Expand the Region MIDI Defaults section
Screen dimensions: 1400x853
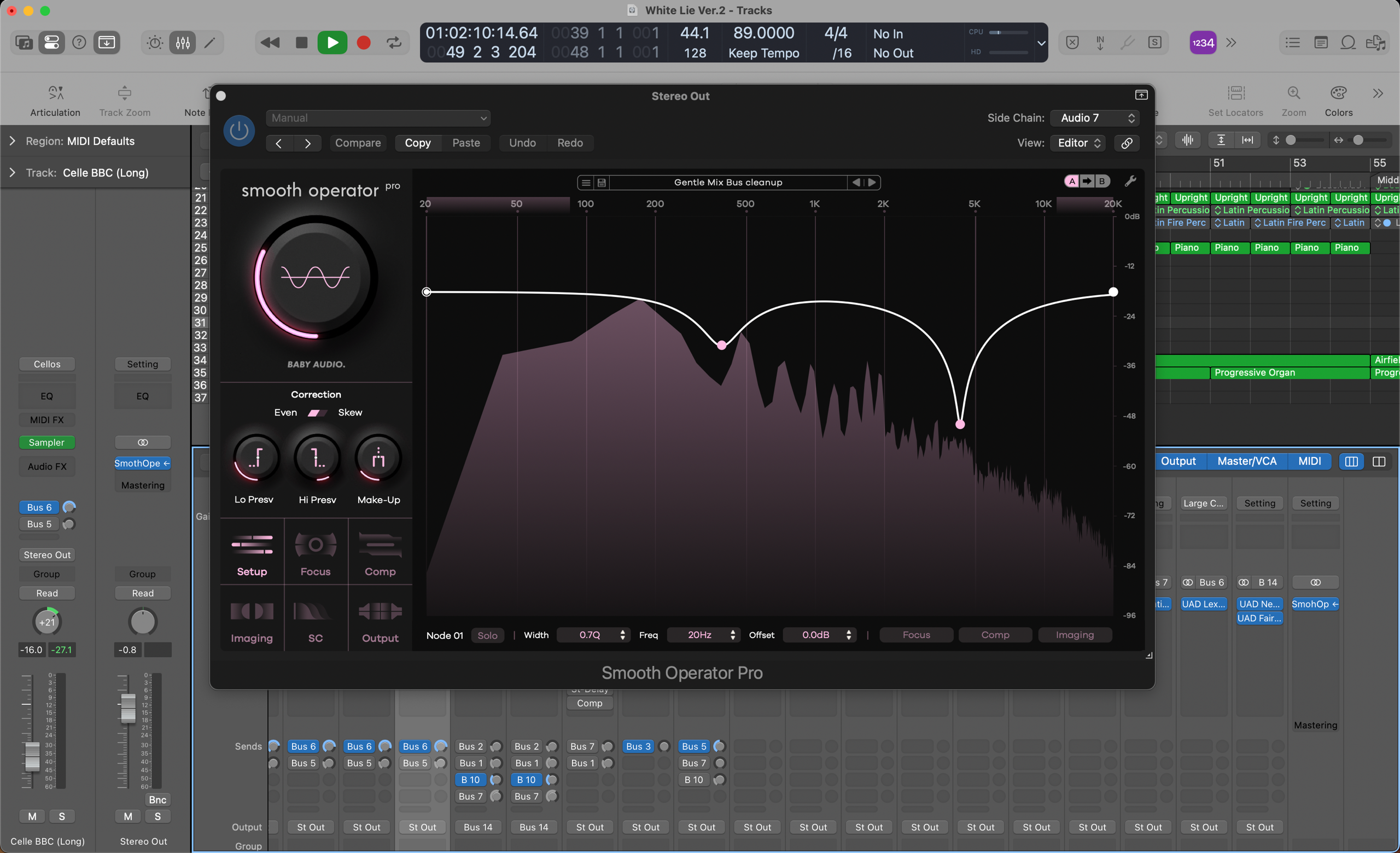point(13,141)
